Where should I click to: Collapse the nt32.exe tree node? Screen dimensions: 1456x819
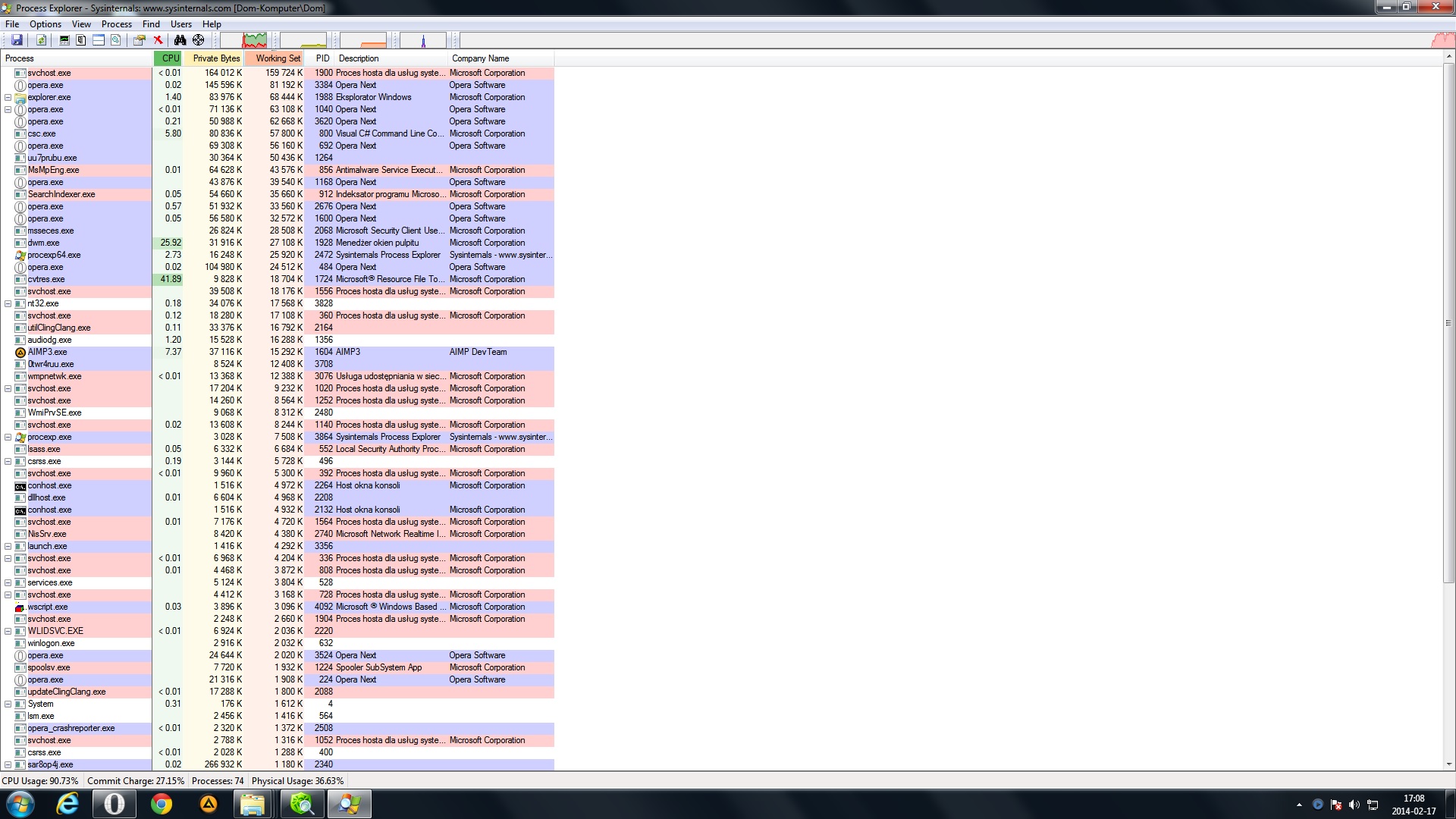coord(8,304)
